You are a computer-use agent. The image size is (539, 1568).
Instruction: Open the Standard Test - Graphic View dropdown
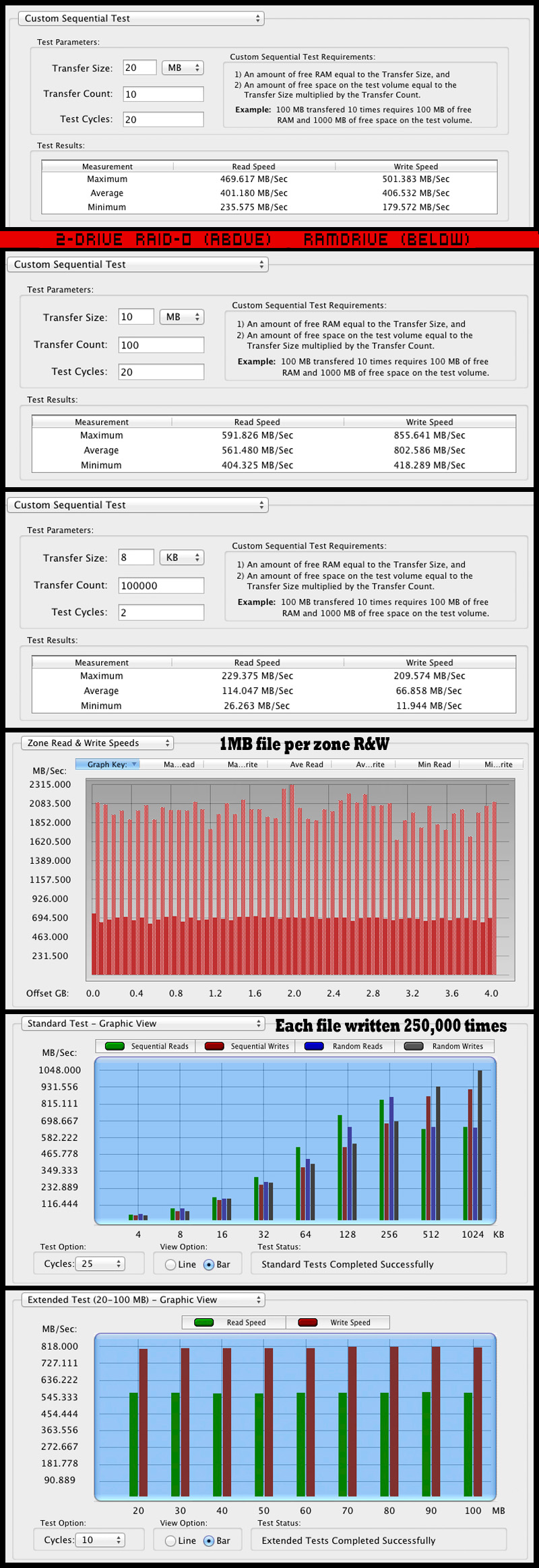143,1024
